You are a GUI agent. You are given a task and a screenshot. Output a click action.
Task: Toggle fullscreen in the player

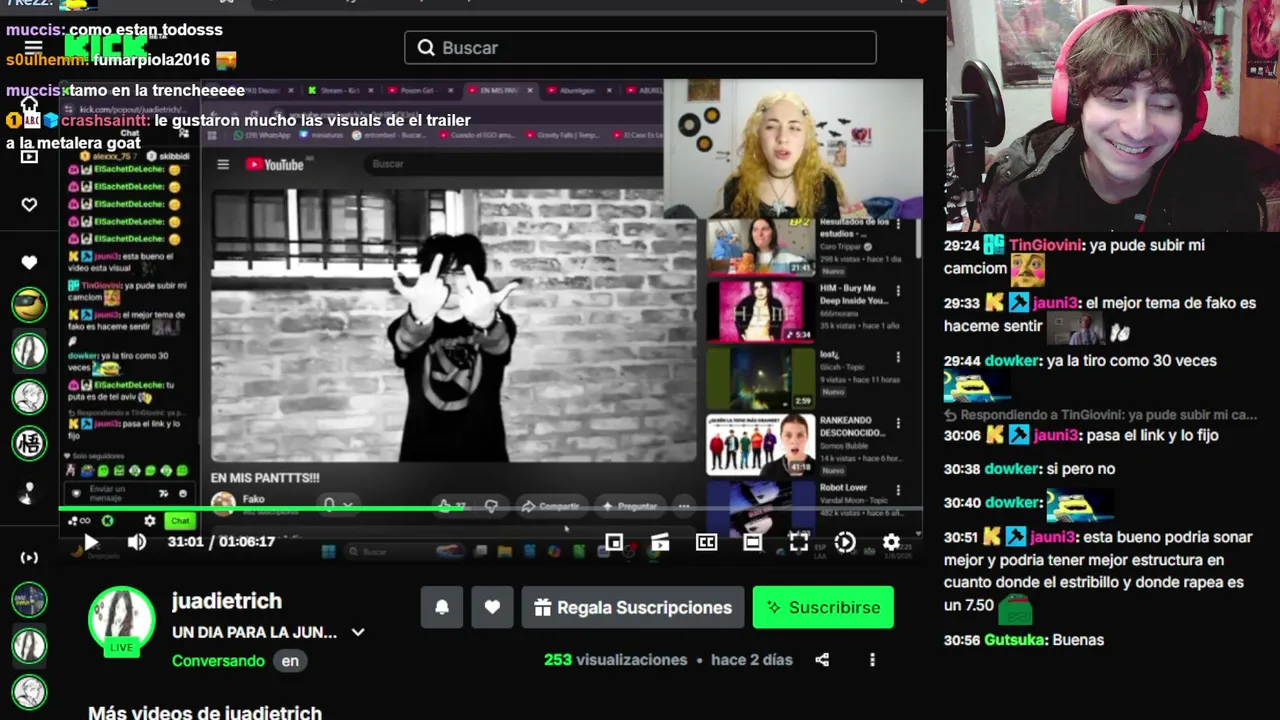[798, 542]
